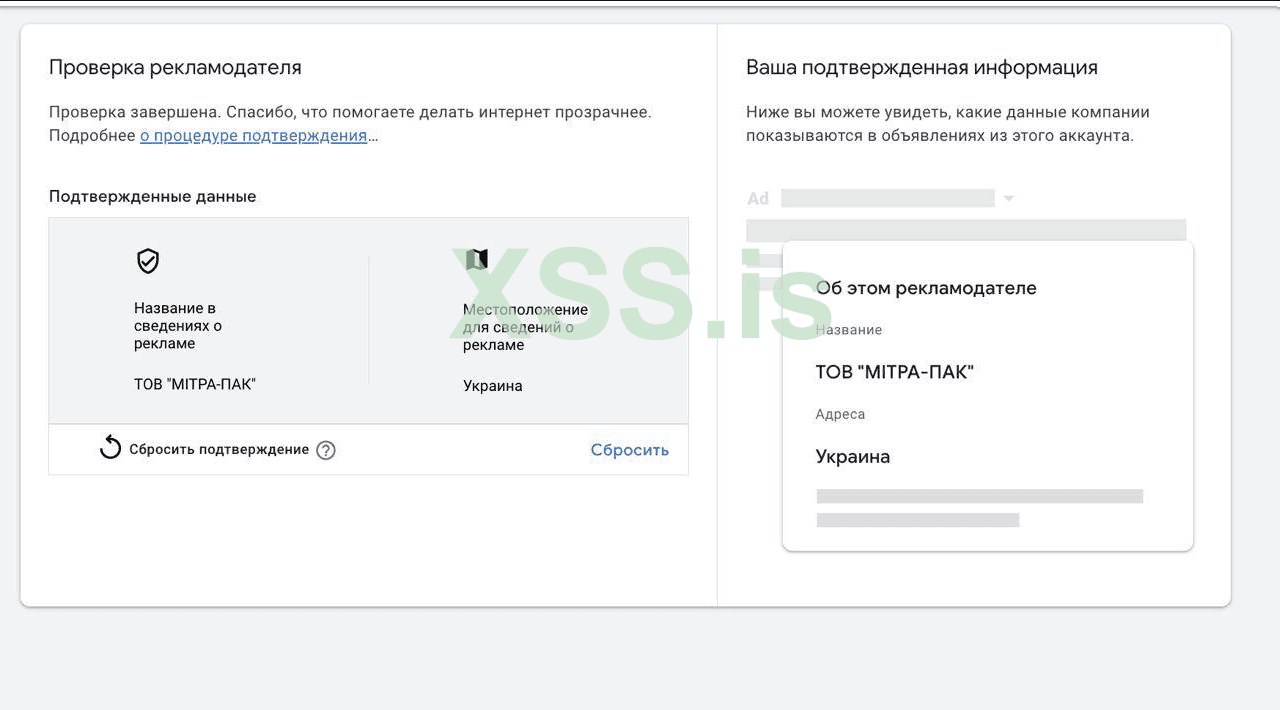Click the Проверка рекламодателя heading
This screenshot has height=710, width=1280.
point(175,68)
